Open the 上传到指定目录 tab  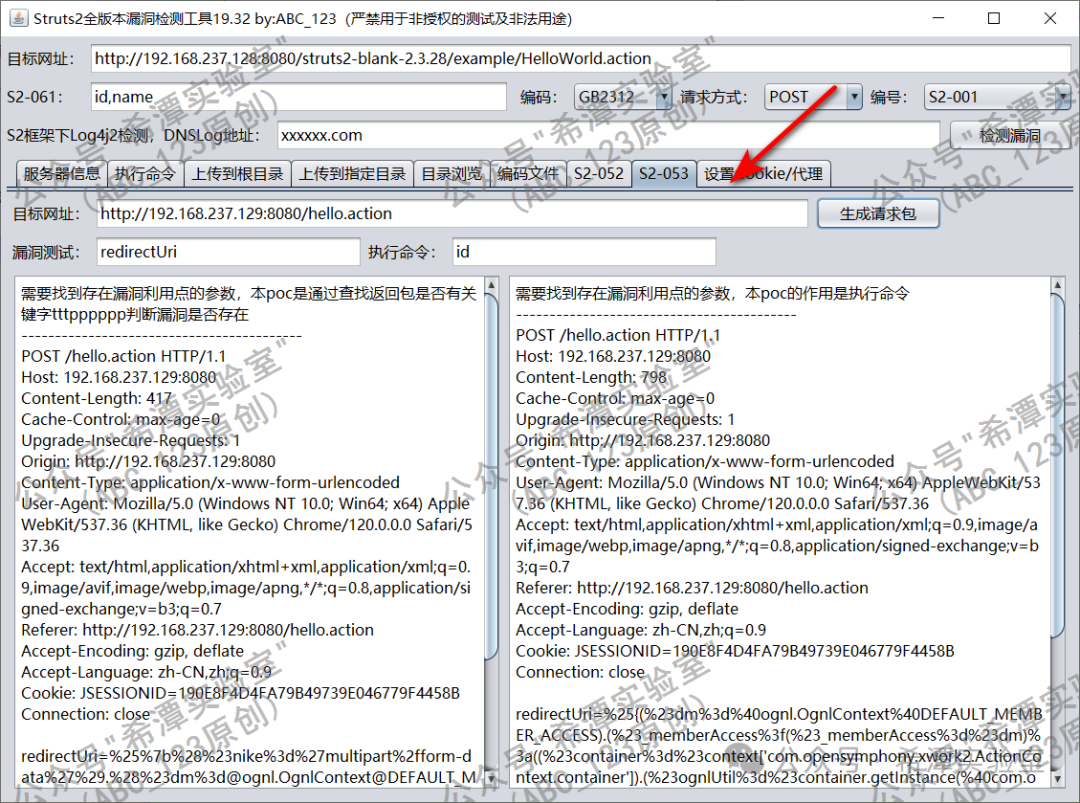coord(352,174)
